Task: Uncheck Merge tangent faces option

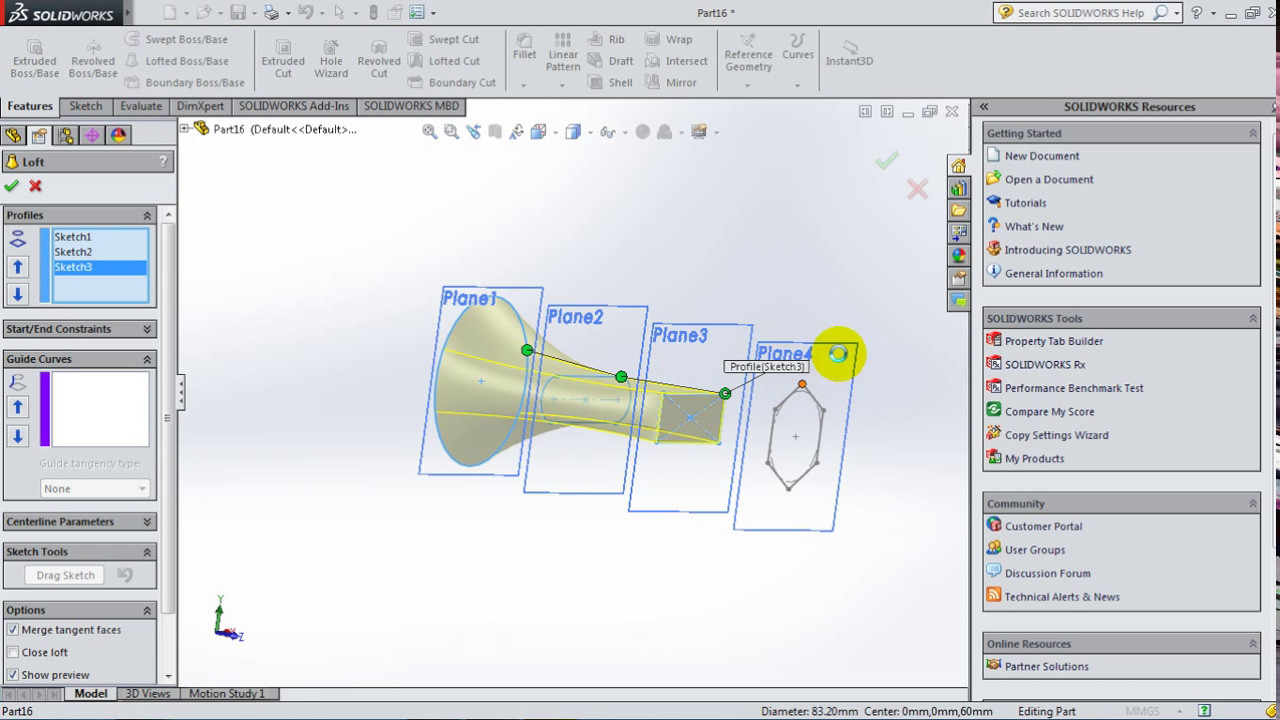Action: [13, 630]
